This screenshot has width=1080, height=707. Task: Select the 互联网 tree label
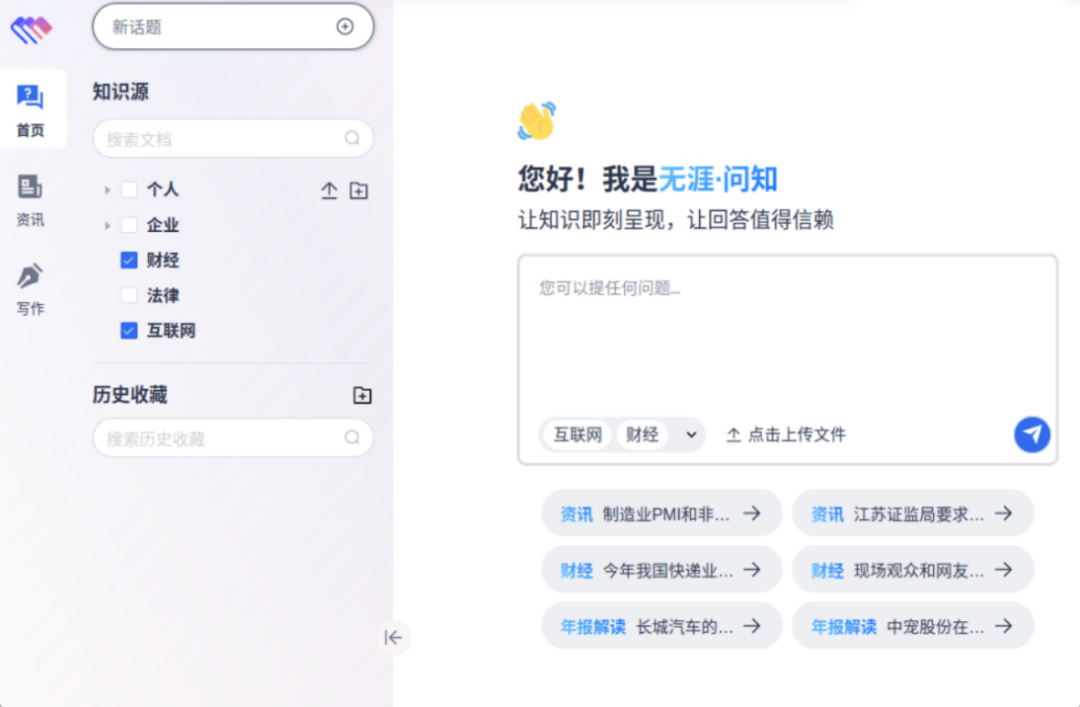pyautogui.click(x=171, y=331)
